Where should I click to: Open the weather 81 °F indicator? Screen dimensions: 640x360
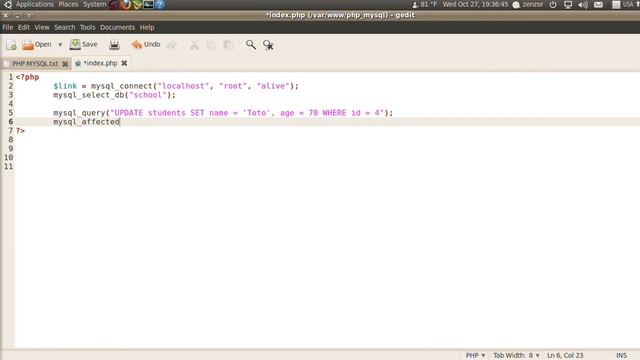424,4
